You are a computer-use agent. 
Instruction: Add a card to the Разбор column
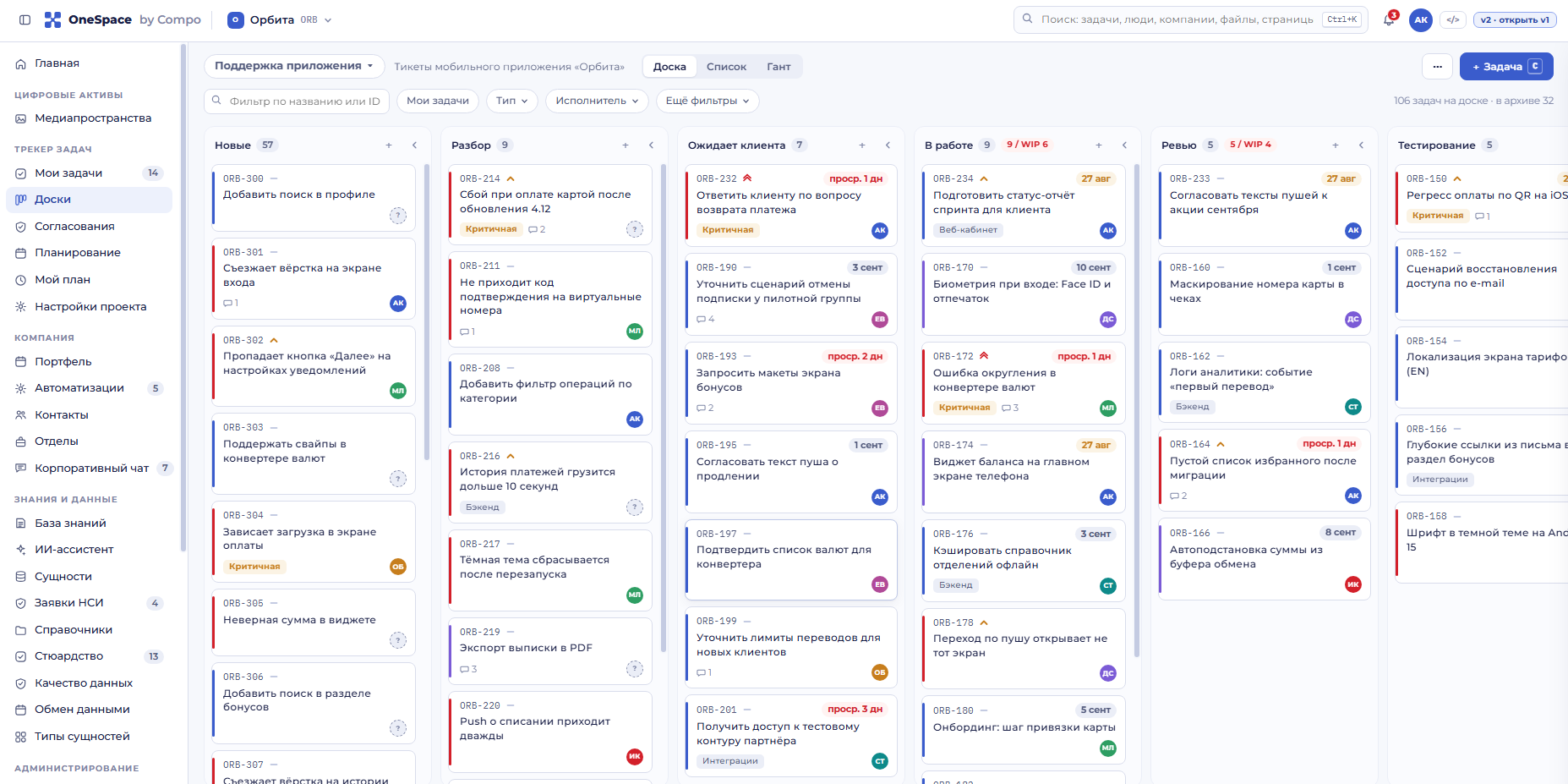click(626, 145)
